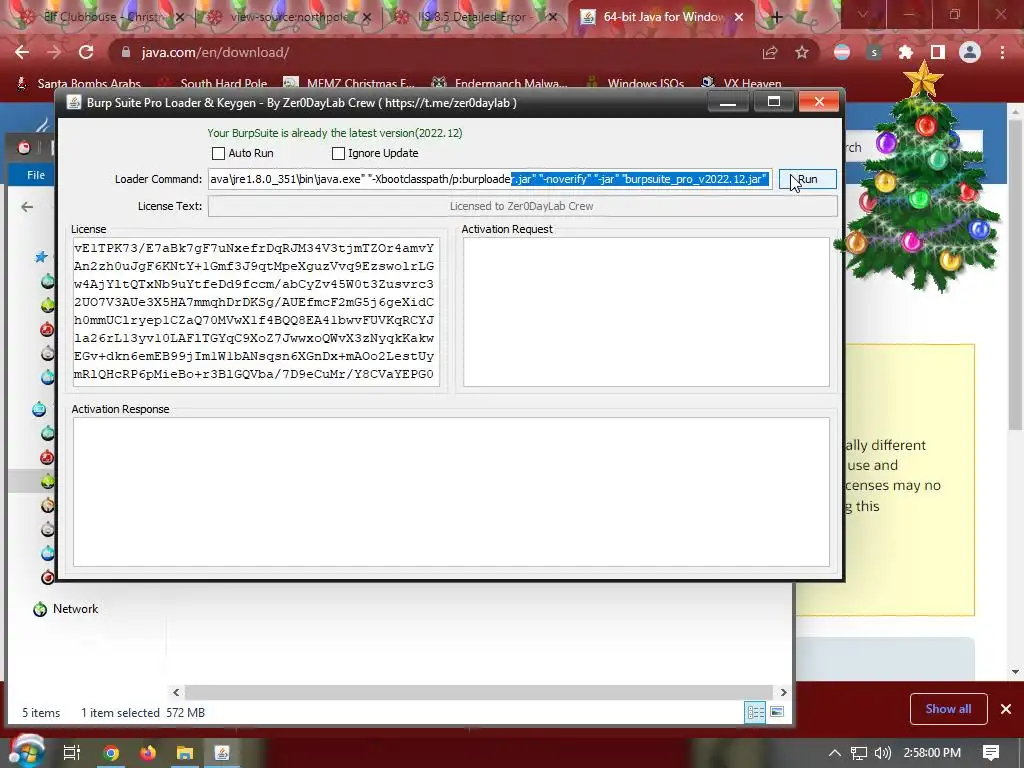This screenshot has height=768, width=1024.
Task: Open the Windows ISOs bookmark
Action: 635,84
